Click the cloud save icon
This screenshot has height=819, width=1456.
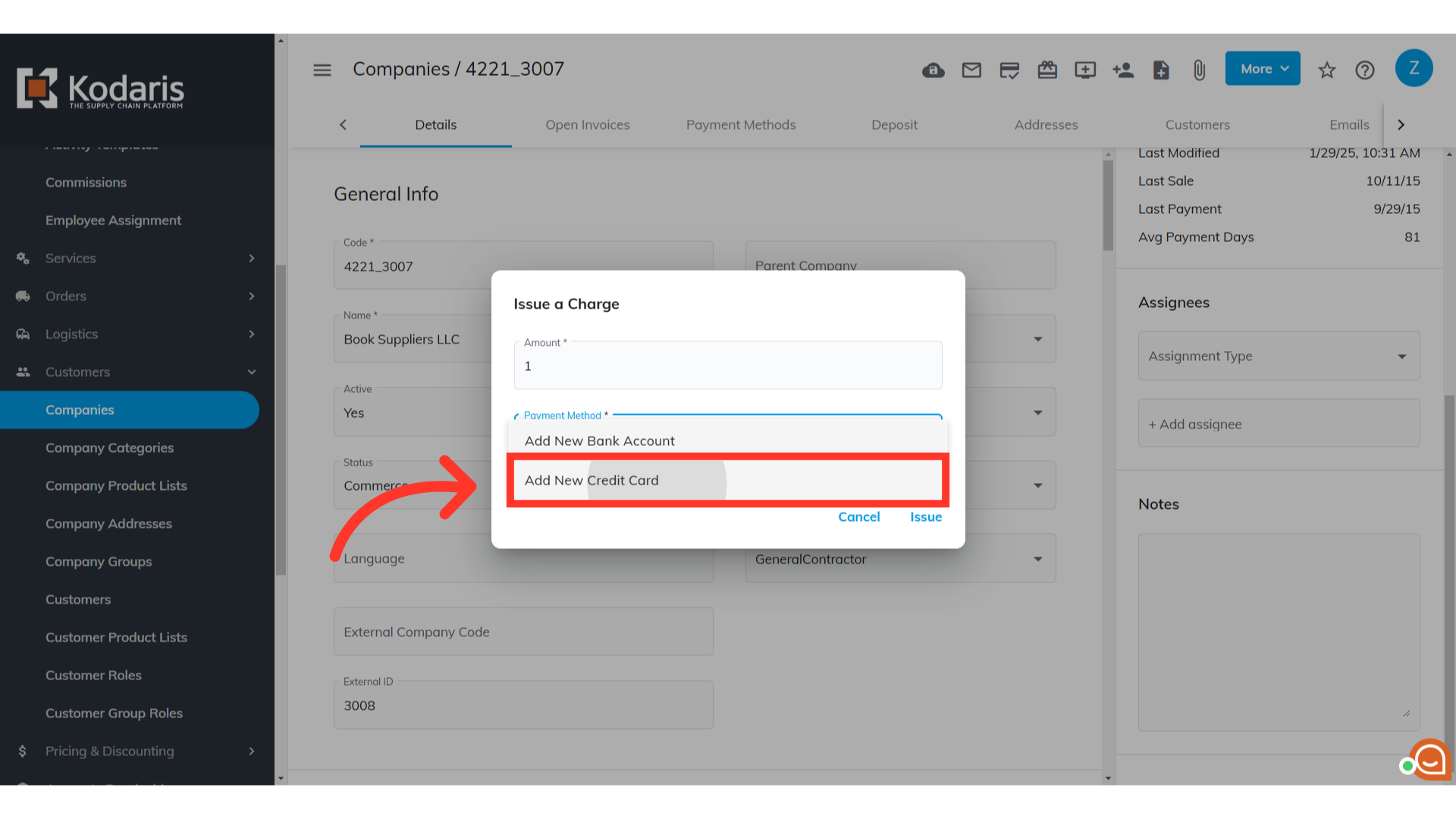point(933,71)
